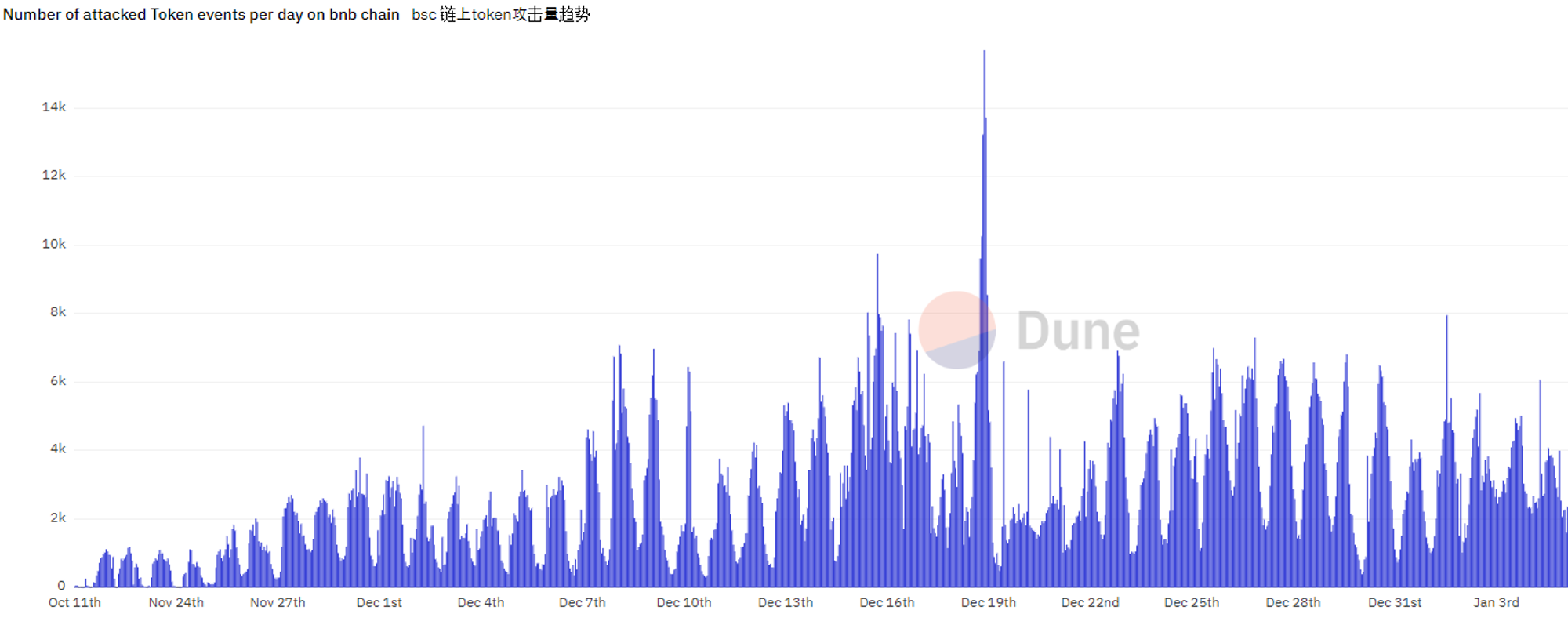
Task: Click the 'Dec 1st' x-axis label
Action: [x=379, y=603]
